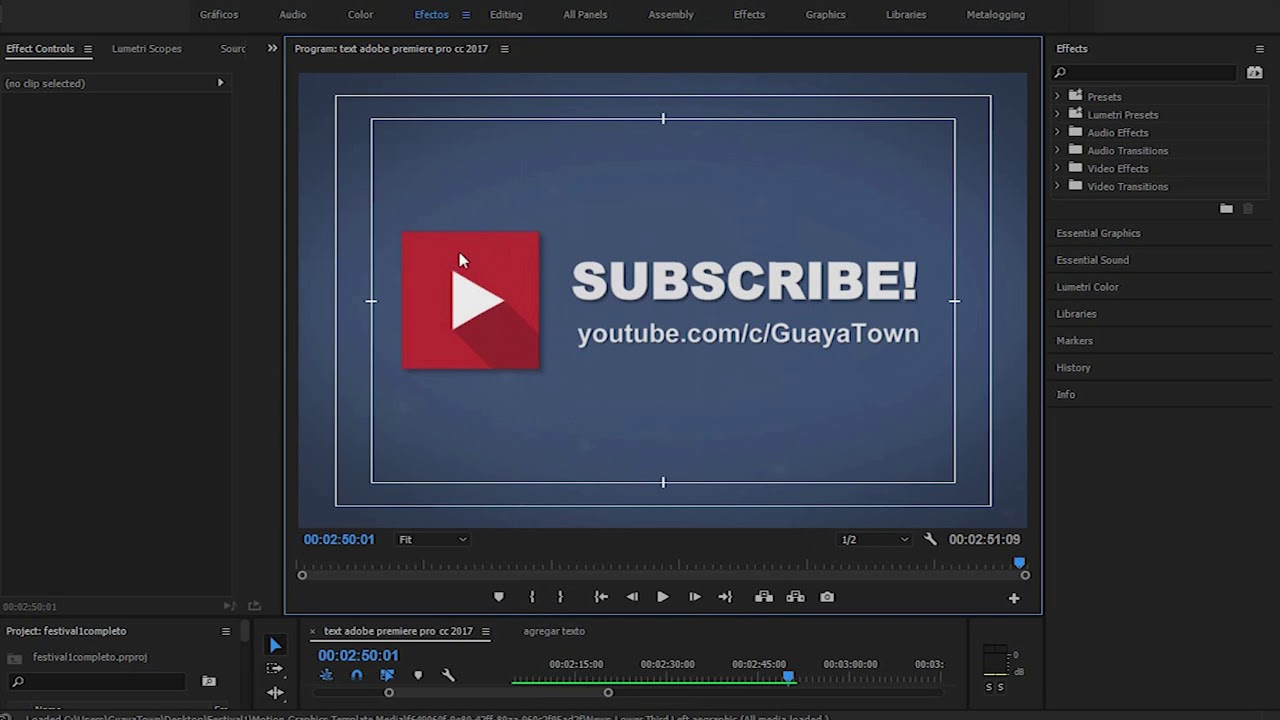
Task: Export a frame with the camera icon
Action: pos(827,597)
